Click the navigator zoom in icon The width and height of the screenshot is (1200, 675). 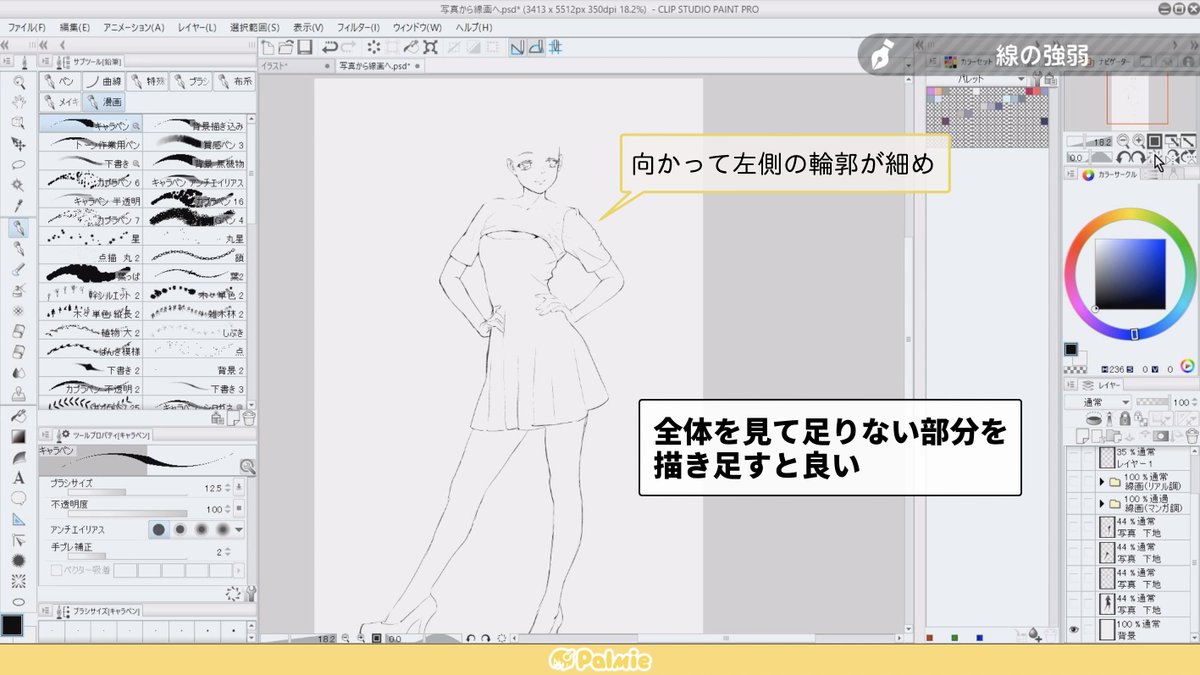pos(1138,141)
